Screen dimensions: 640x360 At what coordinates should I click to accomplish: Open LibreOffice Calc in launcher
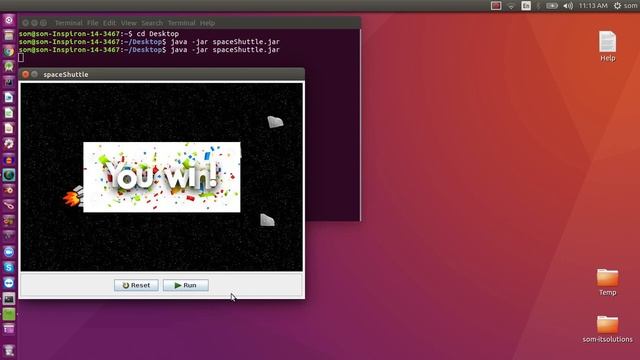pos(9,113)
